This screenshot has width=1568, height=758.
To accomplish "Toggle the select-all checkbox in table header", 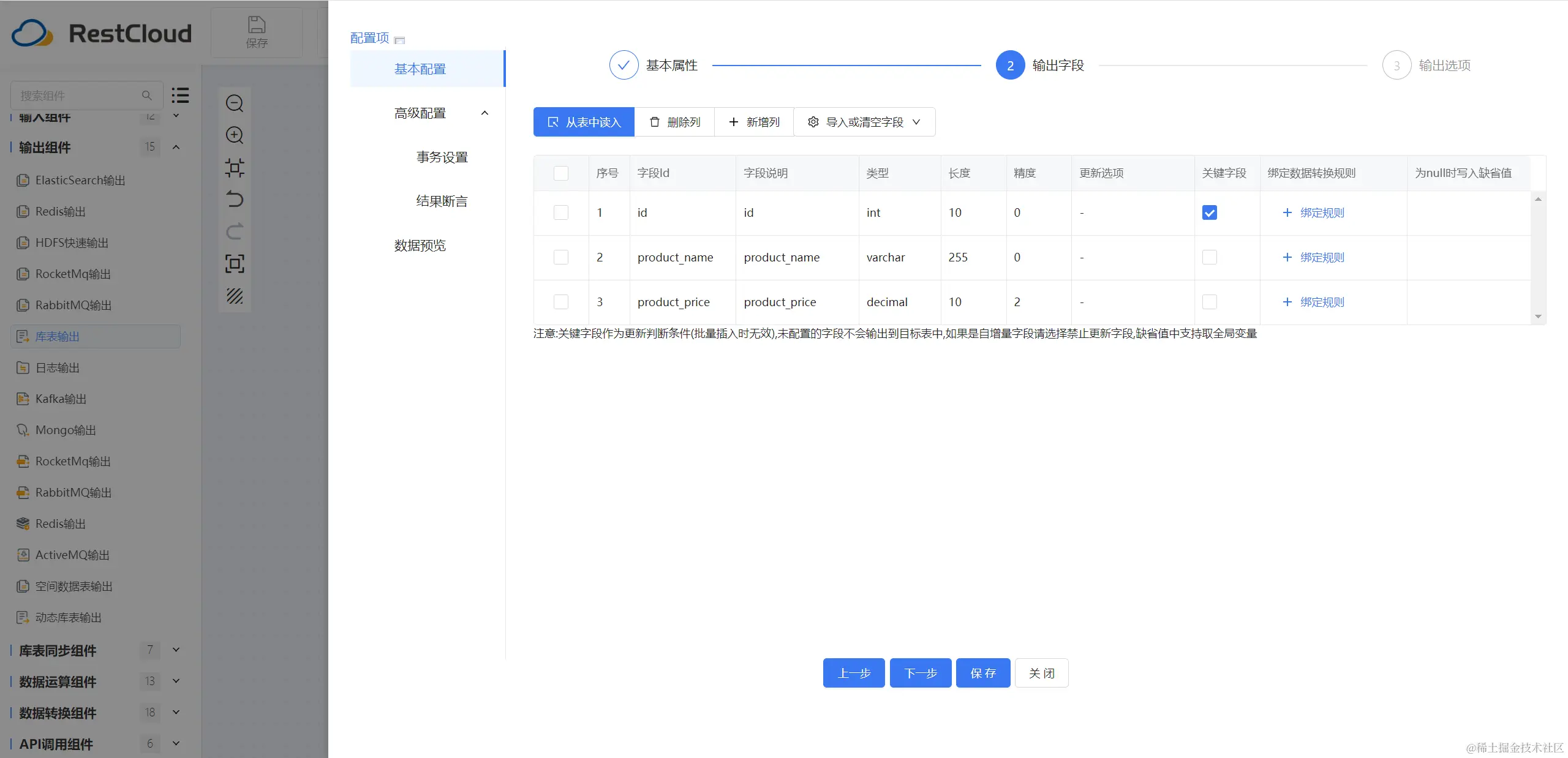I will [560, 173].
